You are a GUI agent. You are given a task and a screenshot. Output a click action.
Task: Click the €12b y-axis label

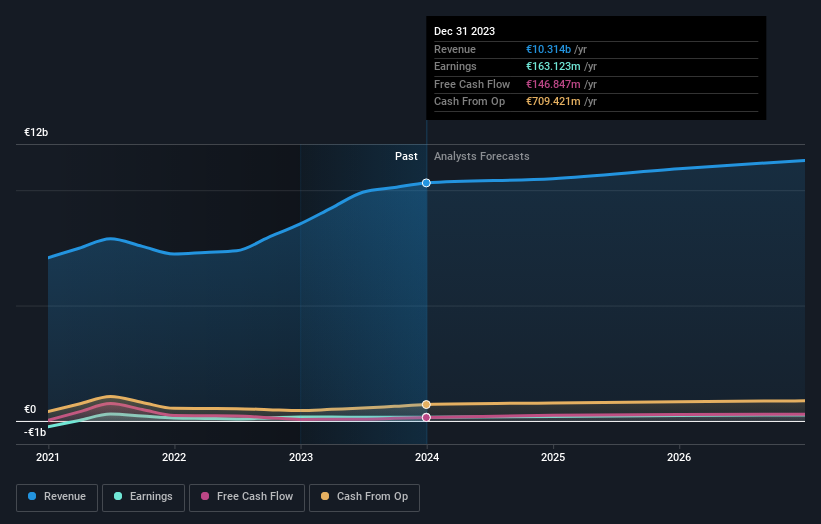tap(36, 132)
